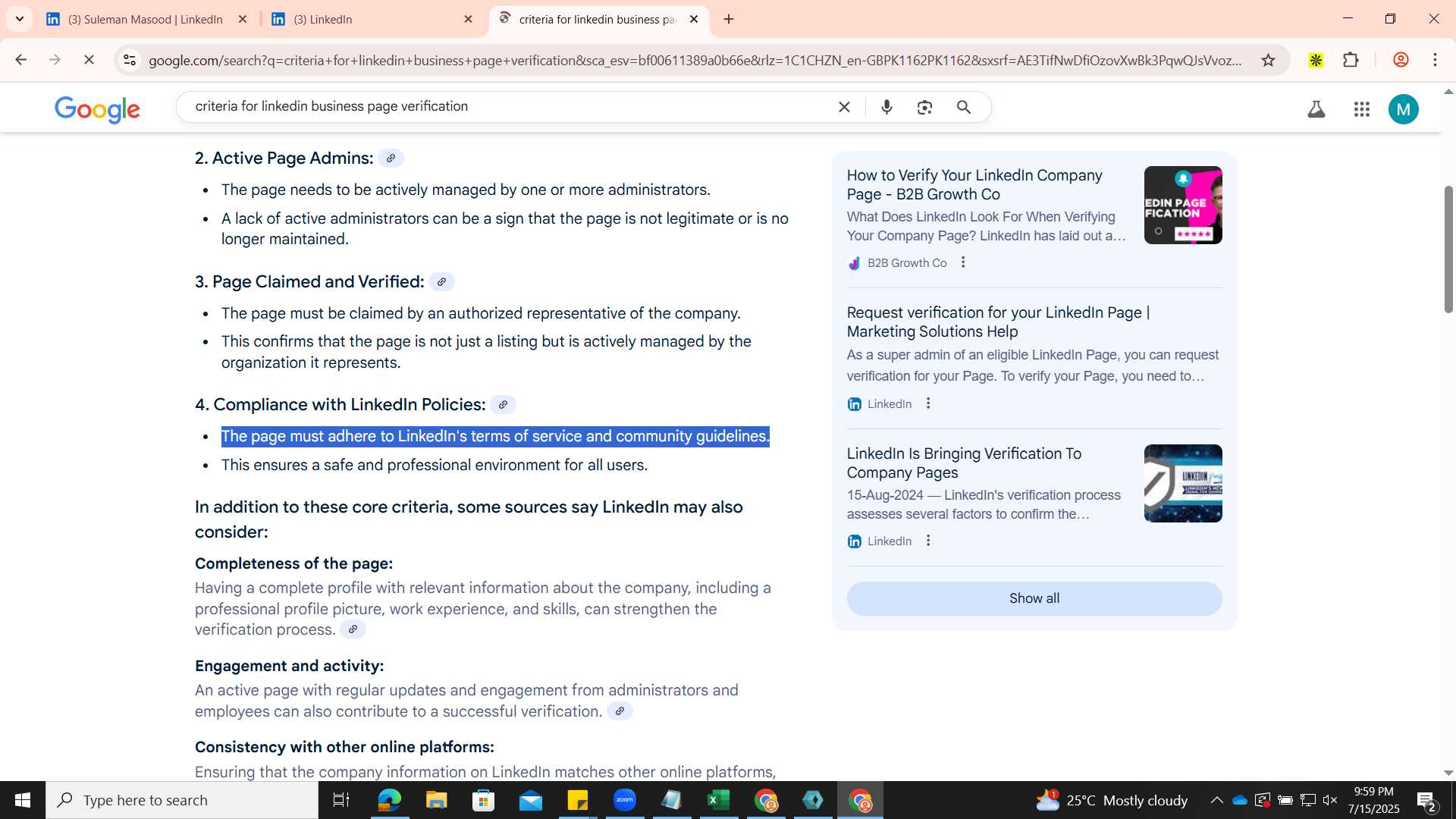Click the Windows taskbar search box
Image resolution: width=1456 pixels, height=819 pixels.
pos(182,800)
